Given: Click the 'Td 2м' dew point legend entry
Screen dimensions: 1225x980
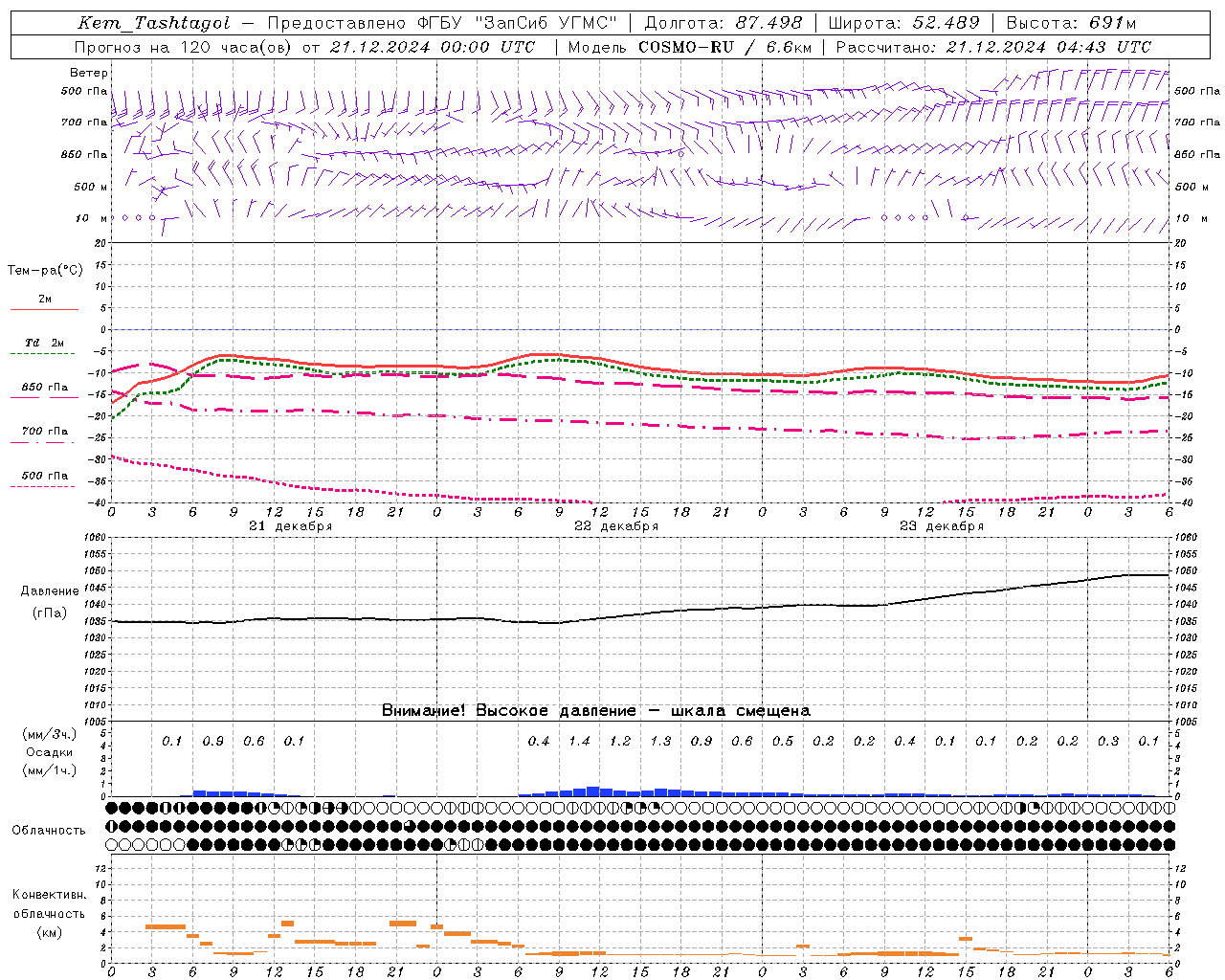Looking at the screenshot, I should 44,343.
